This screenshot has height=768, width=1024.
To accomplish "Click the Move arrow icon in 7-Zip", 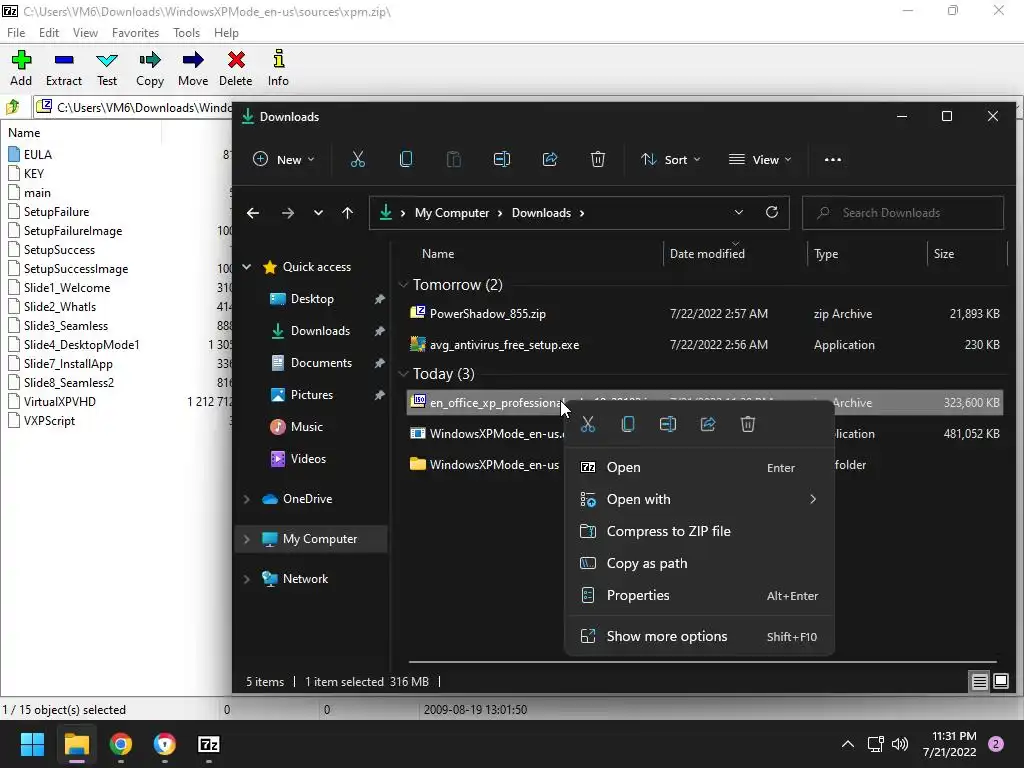I will point(193,60).
